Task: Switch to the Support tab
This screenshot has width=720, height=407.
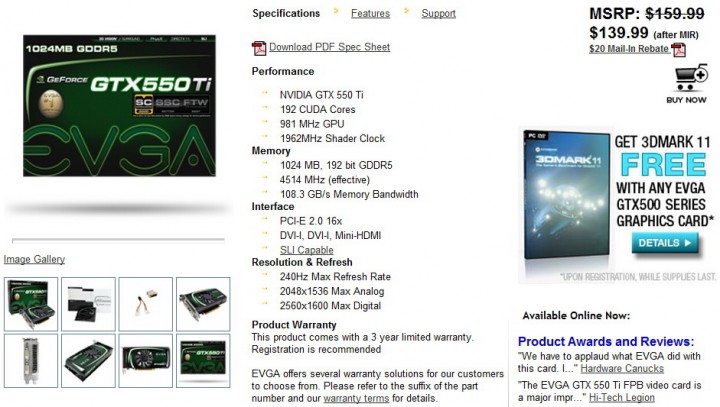Action: 438,14
